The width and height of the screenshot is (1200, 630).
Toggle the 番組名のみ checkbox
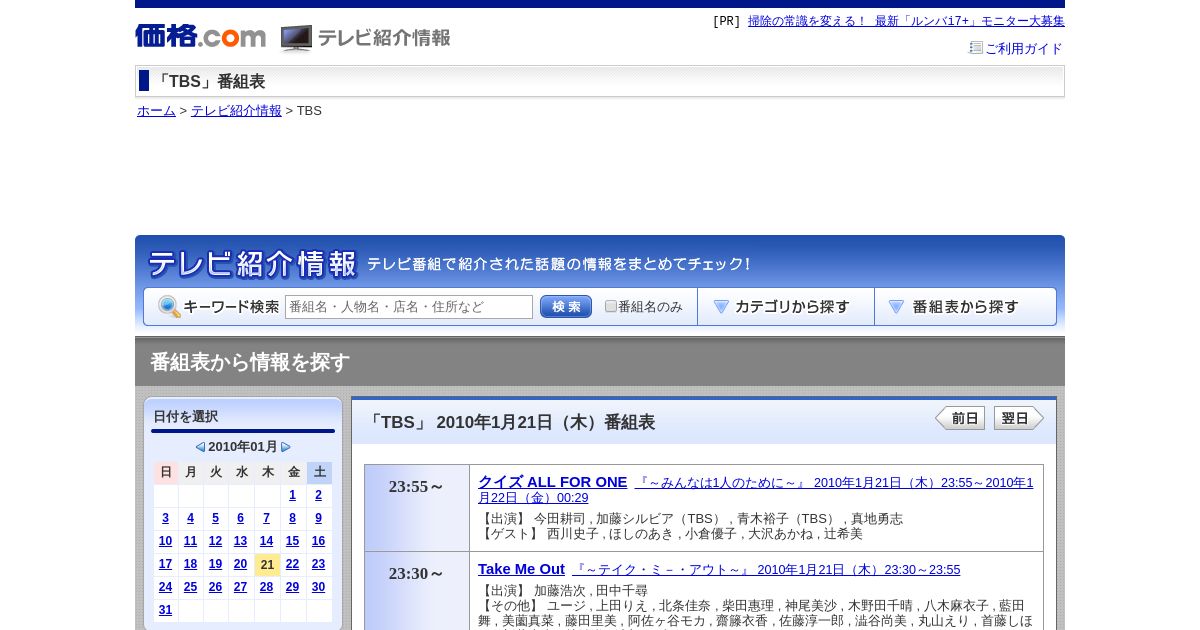(611, 306)
